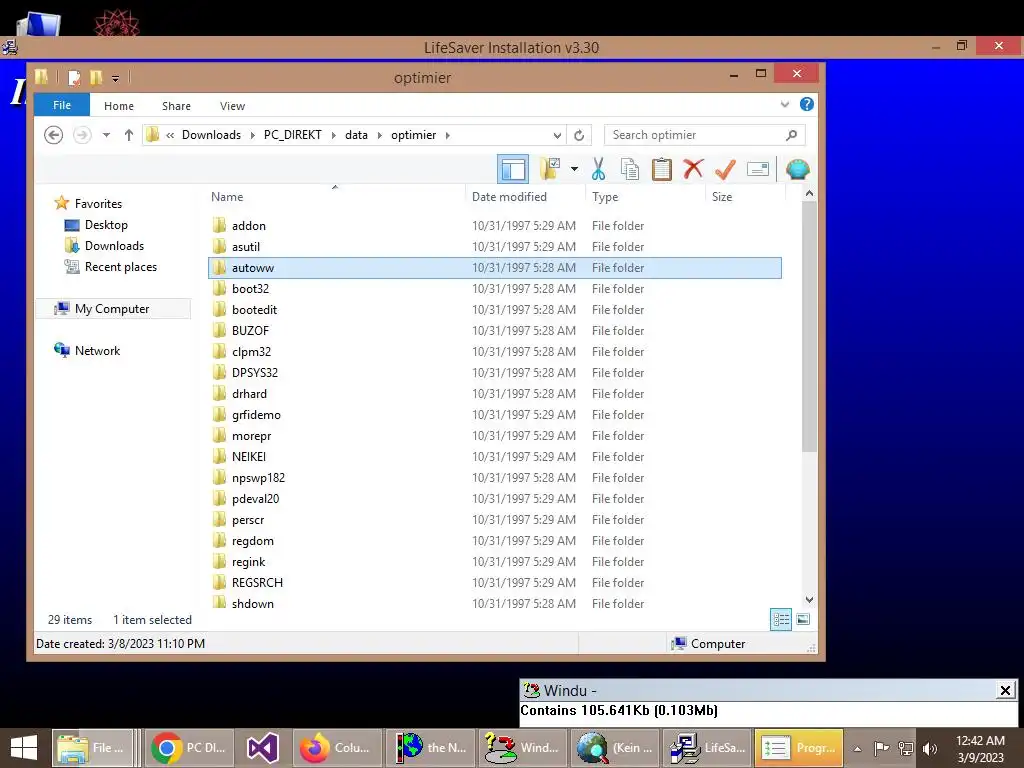Click the rename field toolbar icon
The width and height of the screenshot is (1024, 768).
coord(758,169)
